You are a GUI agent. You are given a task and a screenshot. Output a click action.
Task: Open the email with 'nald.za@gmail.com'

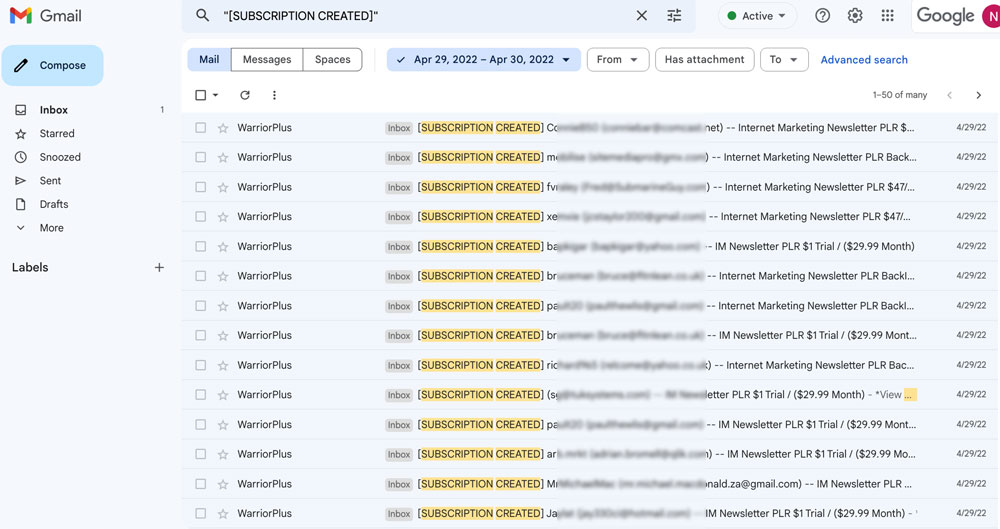[590, 484]
